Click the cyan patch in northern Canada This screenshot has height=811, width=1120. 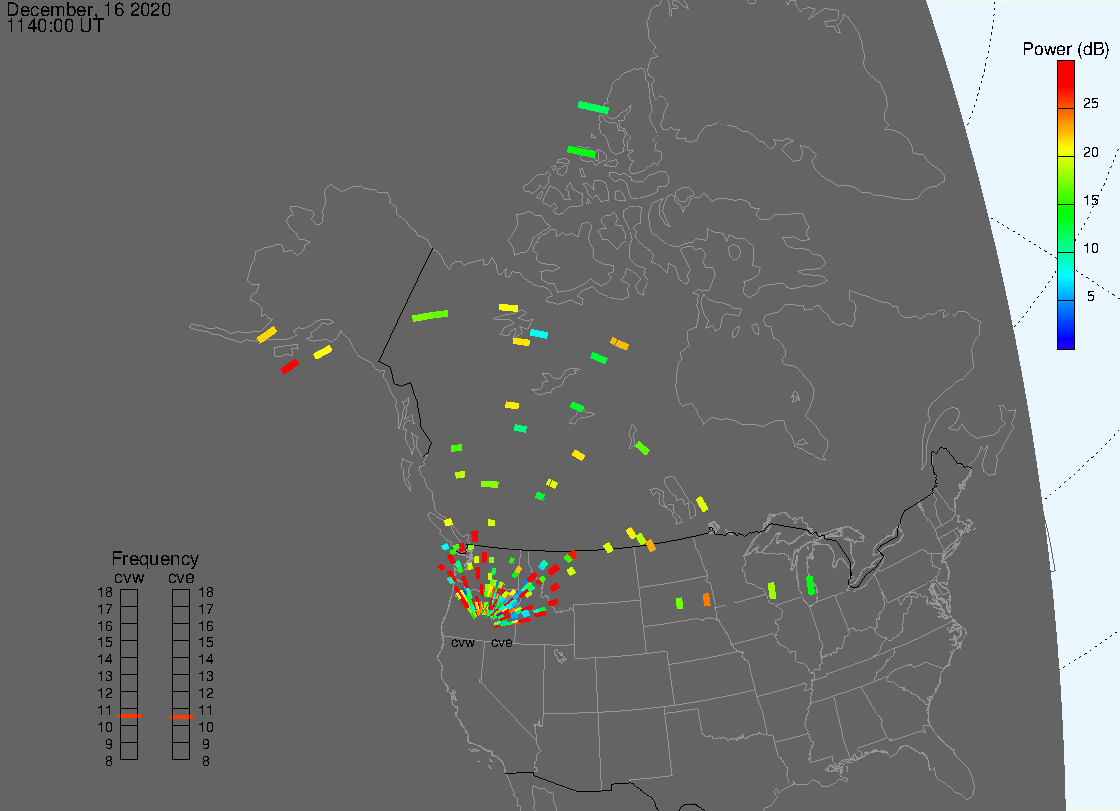(x=539, y=334)
